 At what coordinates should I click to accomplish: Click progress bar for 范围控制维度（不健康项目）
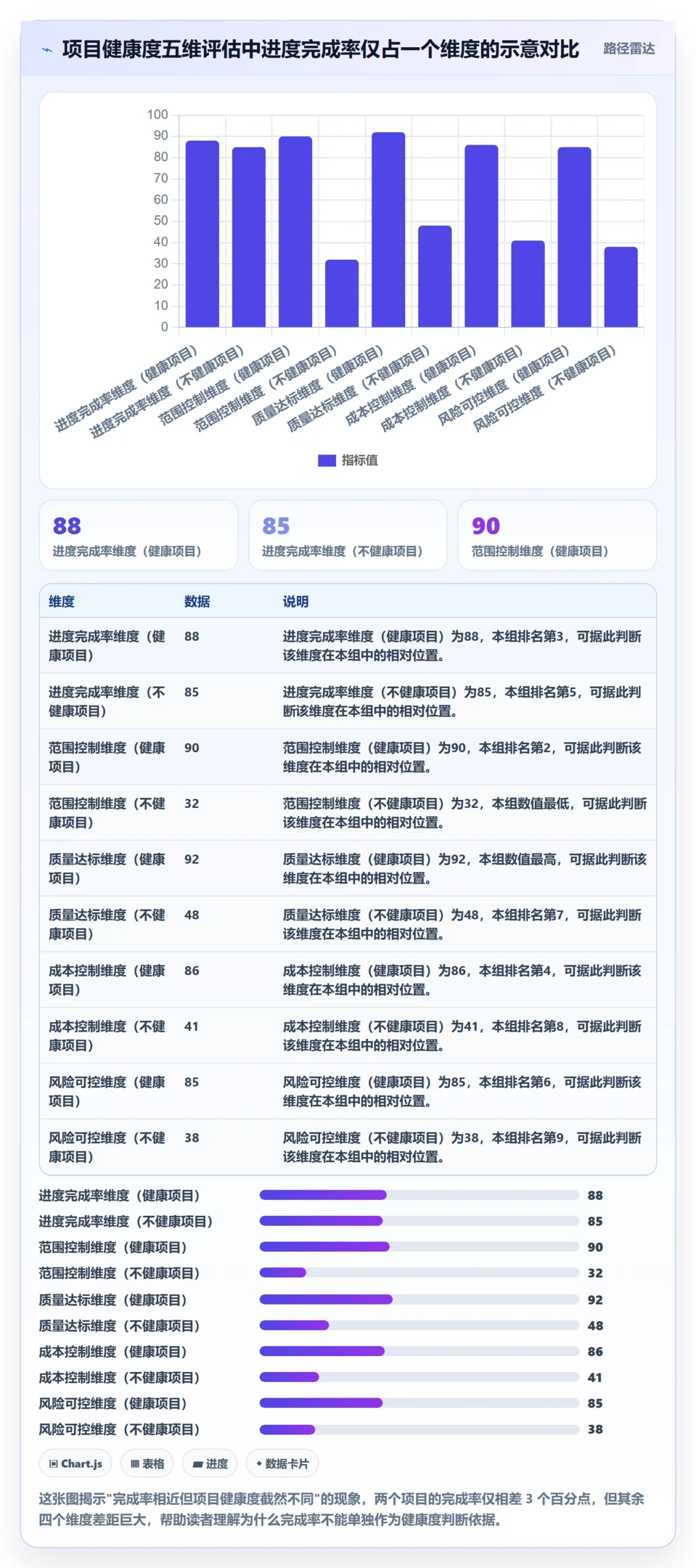click(419, 1273)
